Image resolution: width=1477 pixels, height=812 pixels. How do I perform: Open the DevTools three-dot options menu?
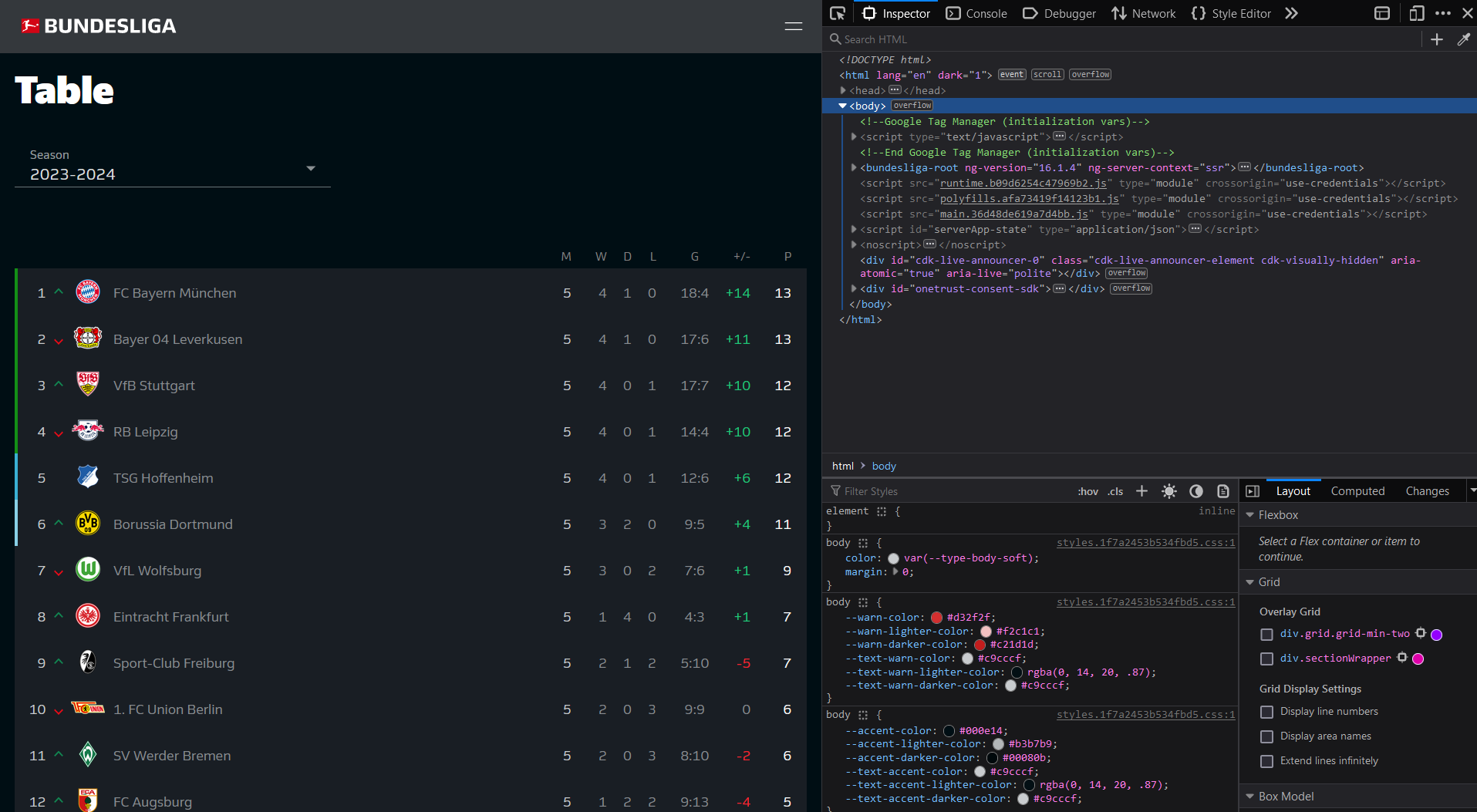(x=1443, y=13)
